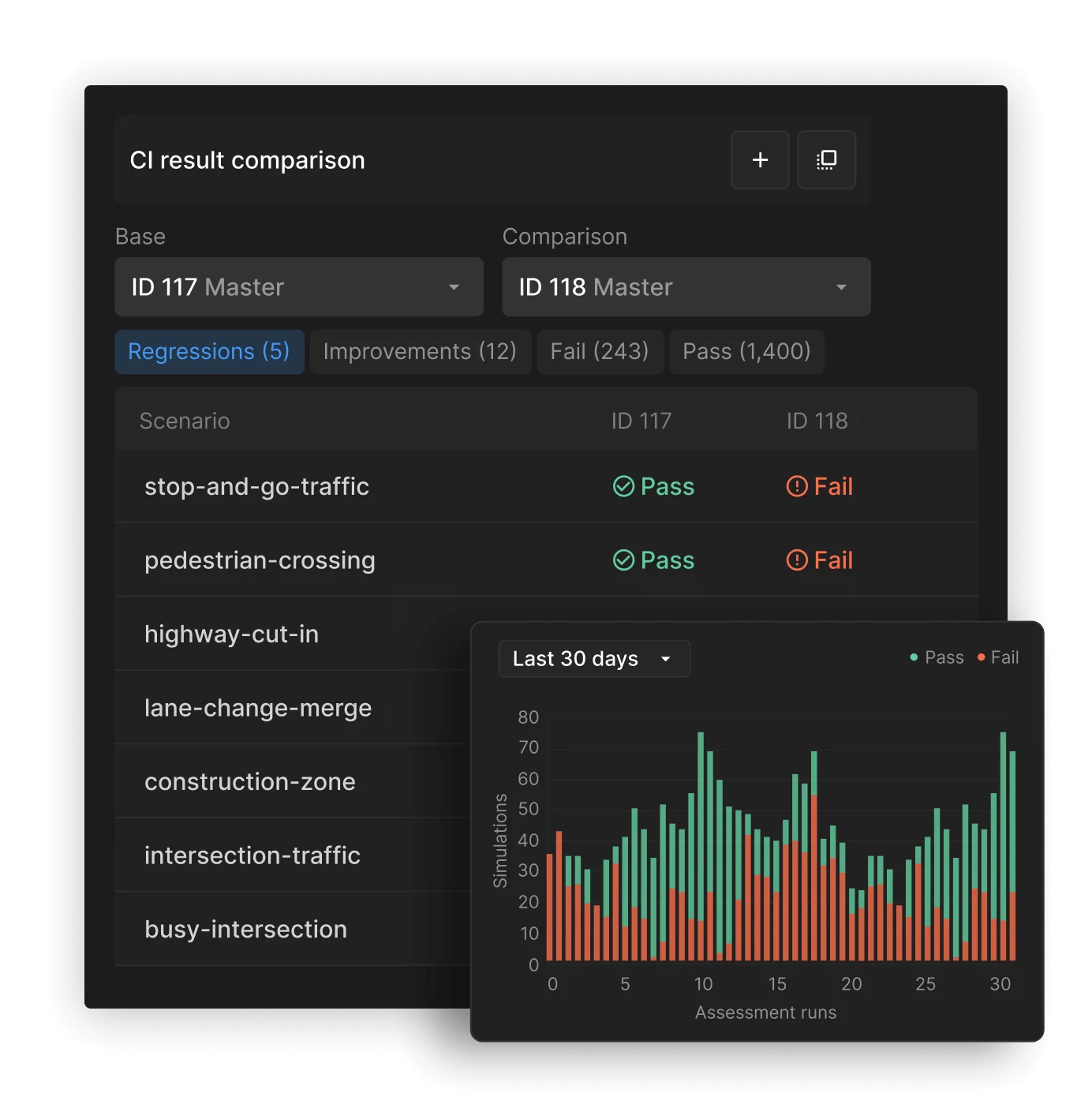The width and height of the screenshot is (1092, 1093).
Task: Click the Pass checkmark icon for stop-and-go-traffic
Action: [x=623, y=487]
